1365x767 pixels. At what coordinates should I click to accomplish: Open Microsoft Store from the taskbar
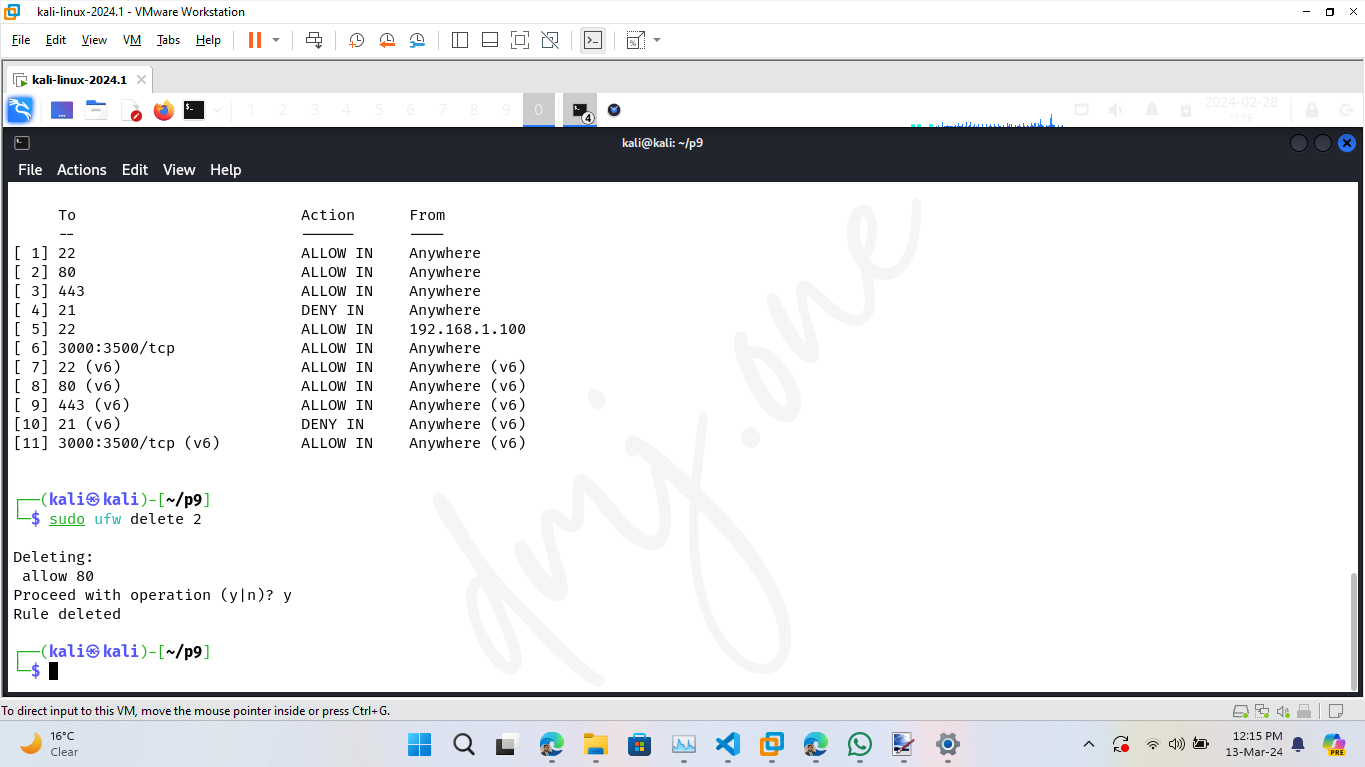(640, 744)
